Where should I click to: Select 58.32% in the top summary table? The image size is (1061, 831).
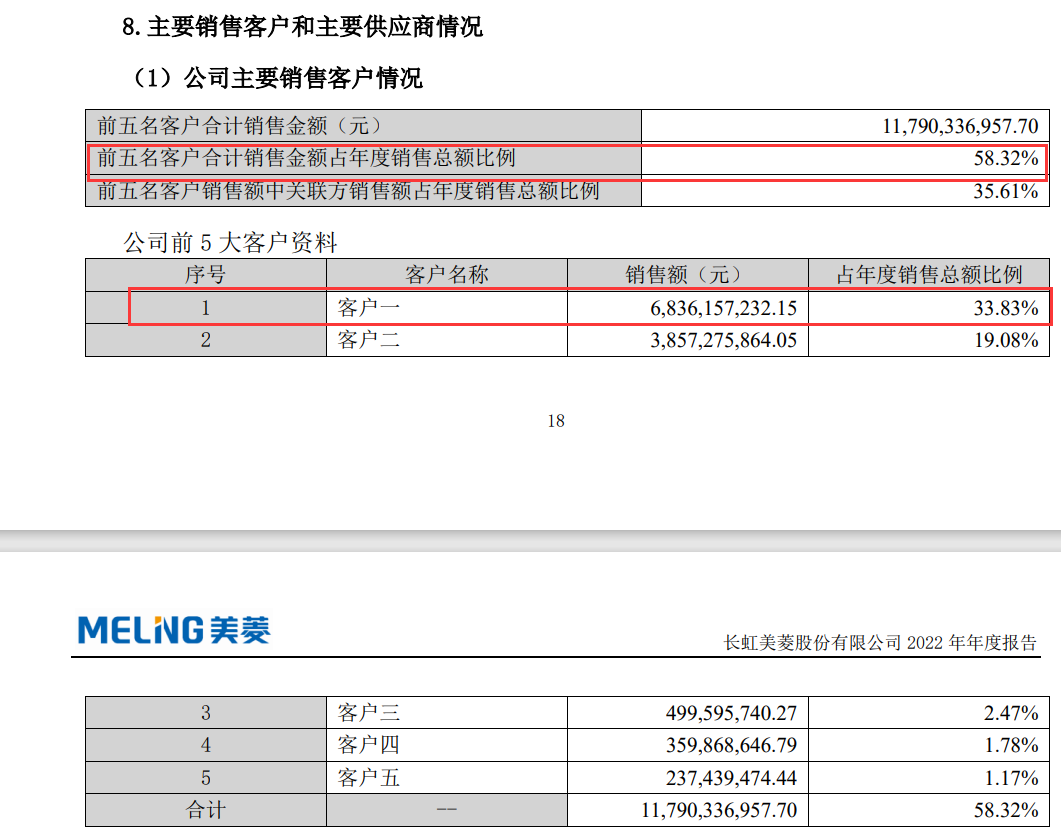pos(1006,158)
